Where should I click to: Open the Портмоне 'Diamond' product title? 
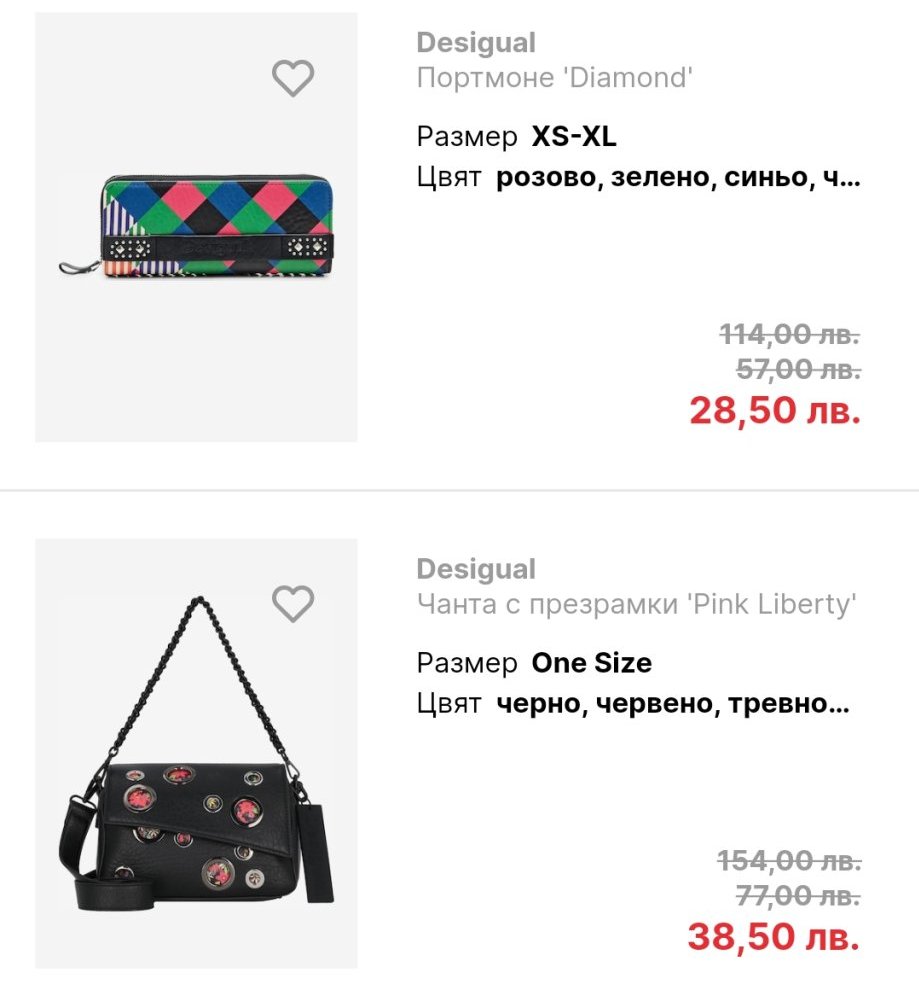click(x=554, y=78)
